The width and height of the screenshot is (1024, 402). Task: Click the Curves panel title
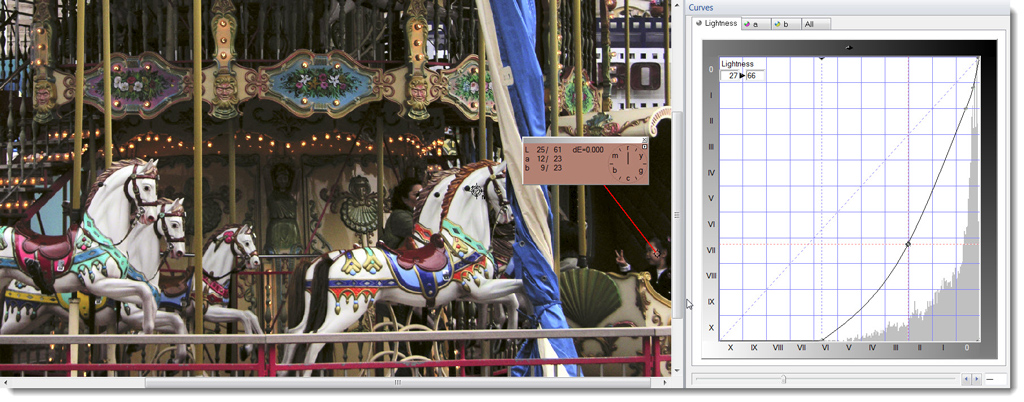[701, 8]
